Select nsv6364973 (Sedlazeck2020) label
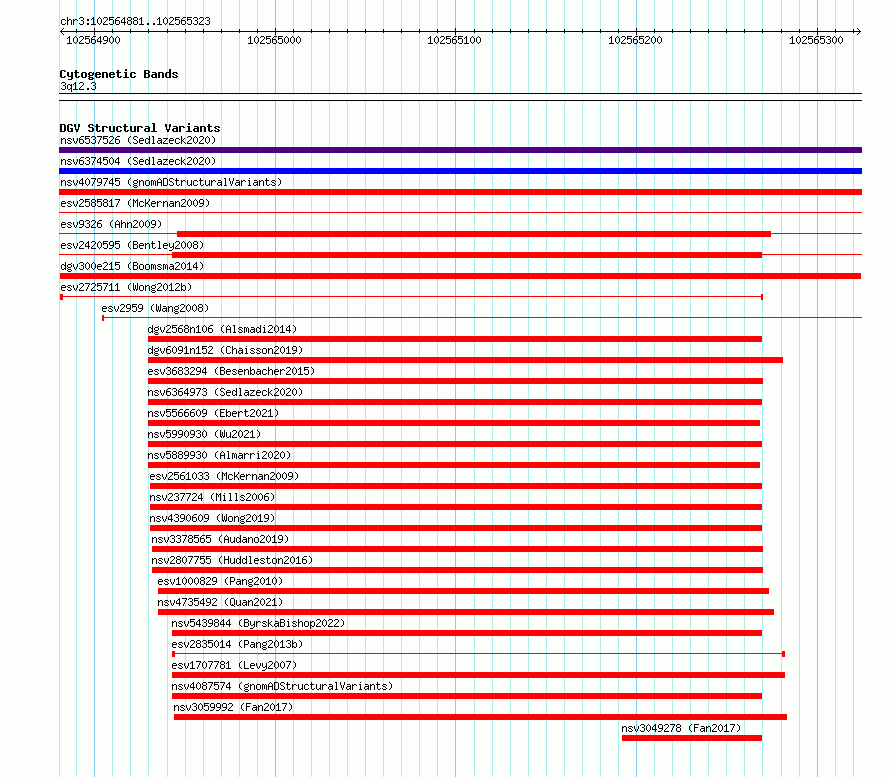 click(225, 392)
